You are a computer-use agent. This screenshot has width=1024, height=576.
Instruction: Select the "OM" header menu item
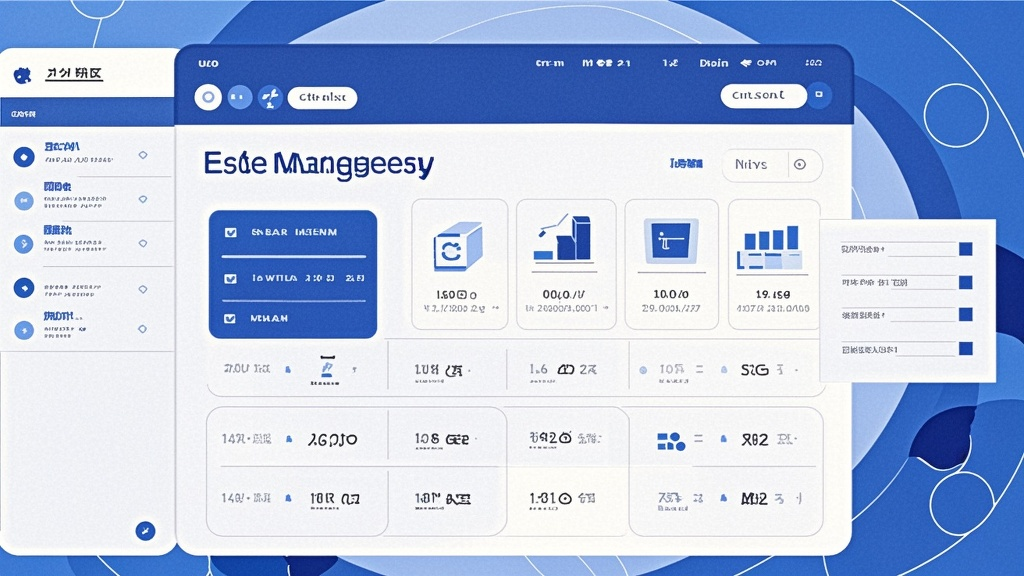coord(767,63)
